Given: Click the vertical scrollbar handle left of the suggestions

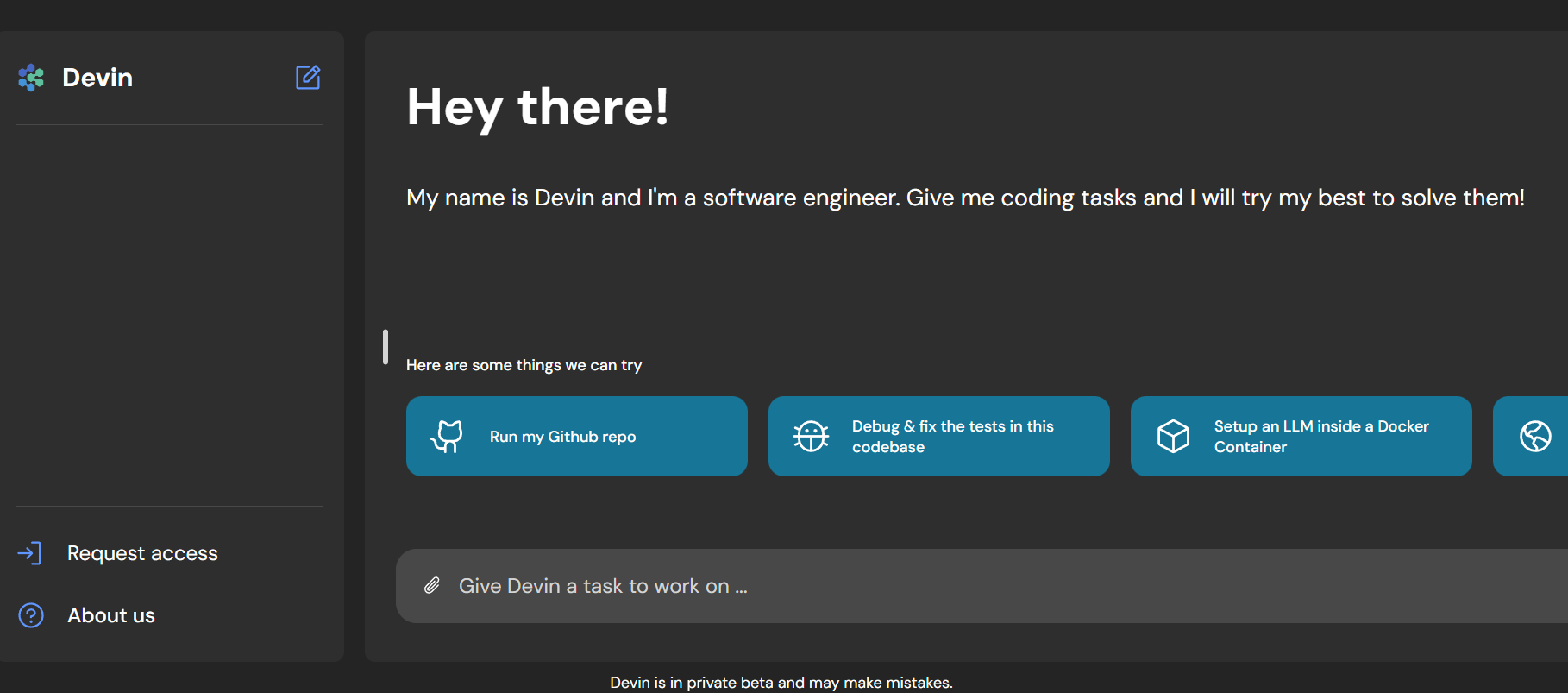Looking at the screenshot, I should coord(386,347).
